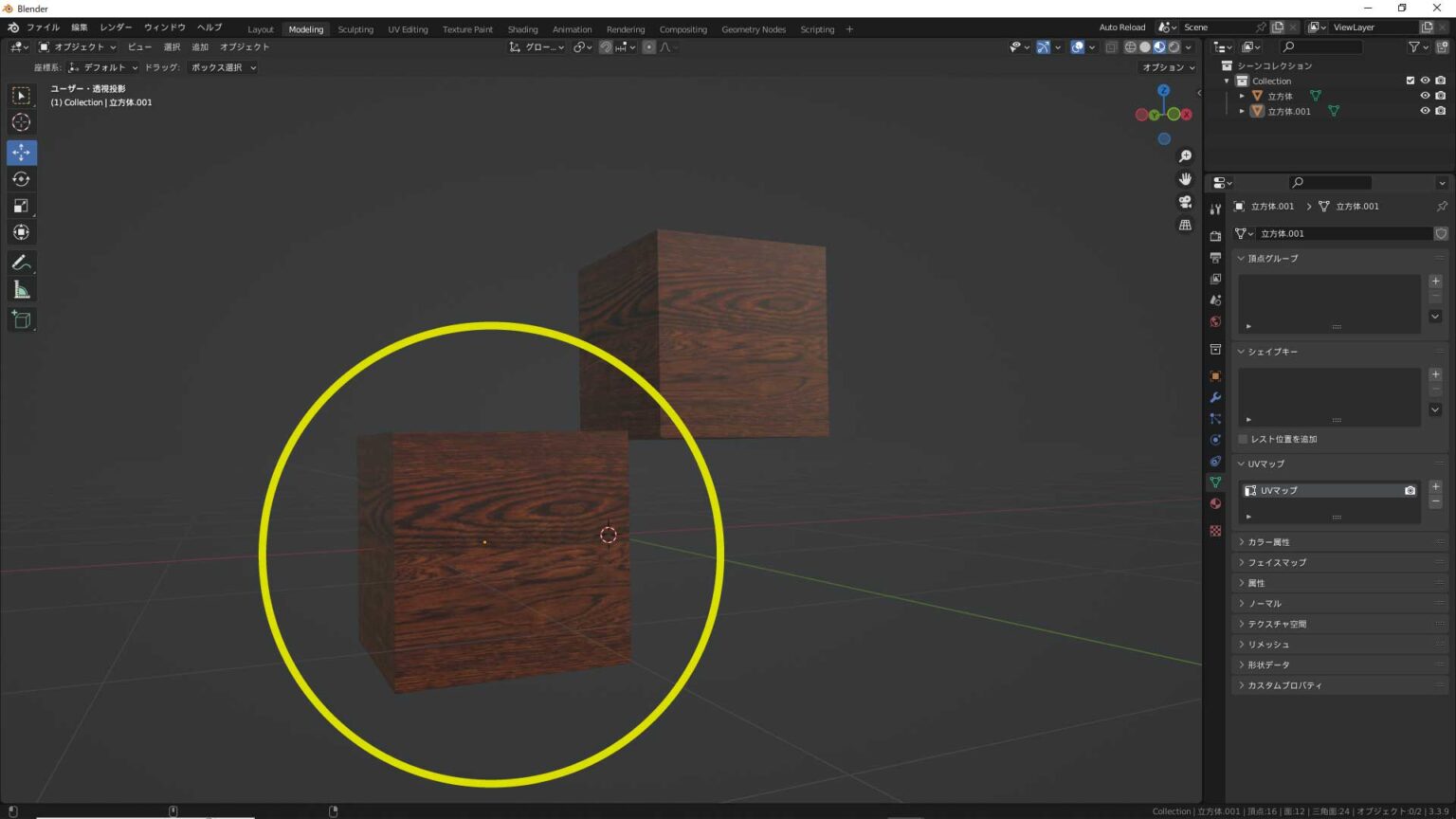Switch to the Sculpting workspace tab
The width and height of the screenshot is (1456, 819).
(x=355, y=29)
